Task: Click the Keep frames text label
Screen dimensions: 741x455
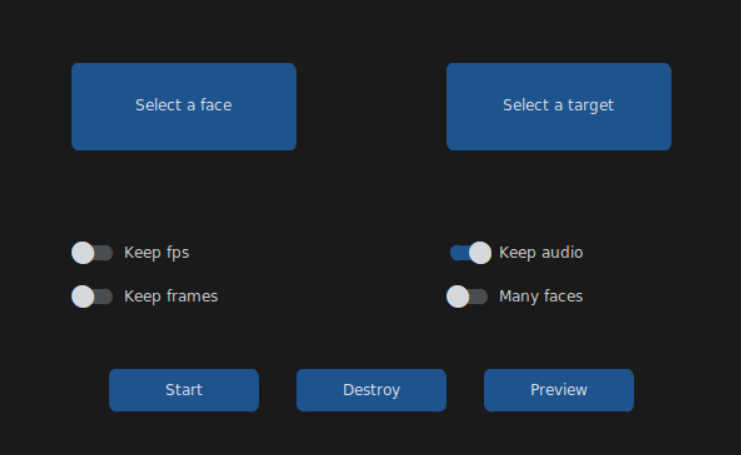Action: (x=170, y=296)
